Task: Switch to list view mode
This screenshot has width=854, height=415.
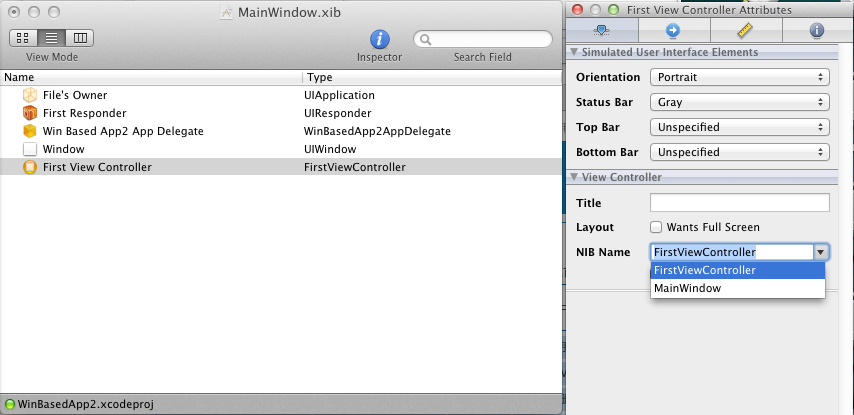Action: (x=52, y=38)
